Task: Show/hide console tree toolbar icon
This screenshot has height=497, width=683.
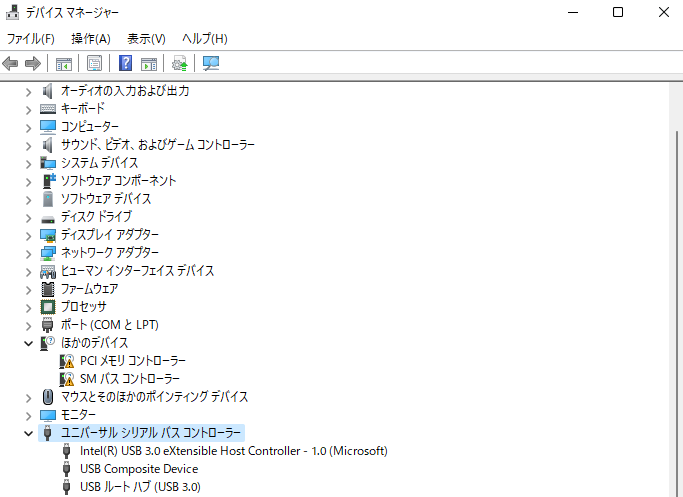Action: 64,64
